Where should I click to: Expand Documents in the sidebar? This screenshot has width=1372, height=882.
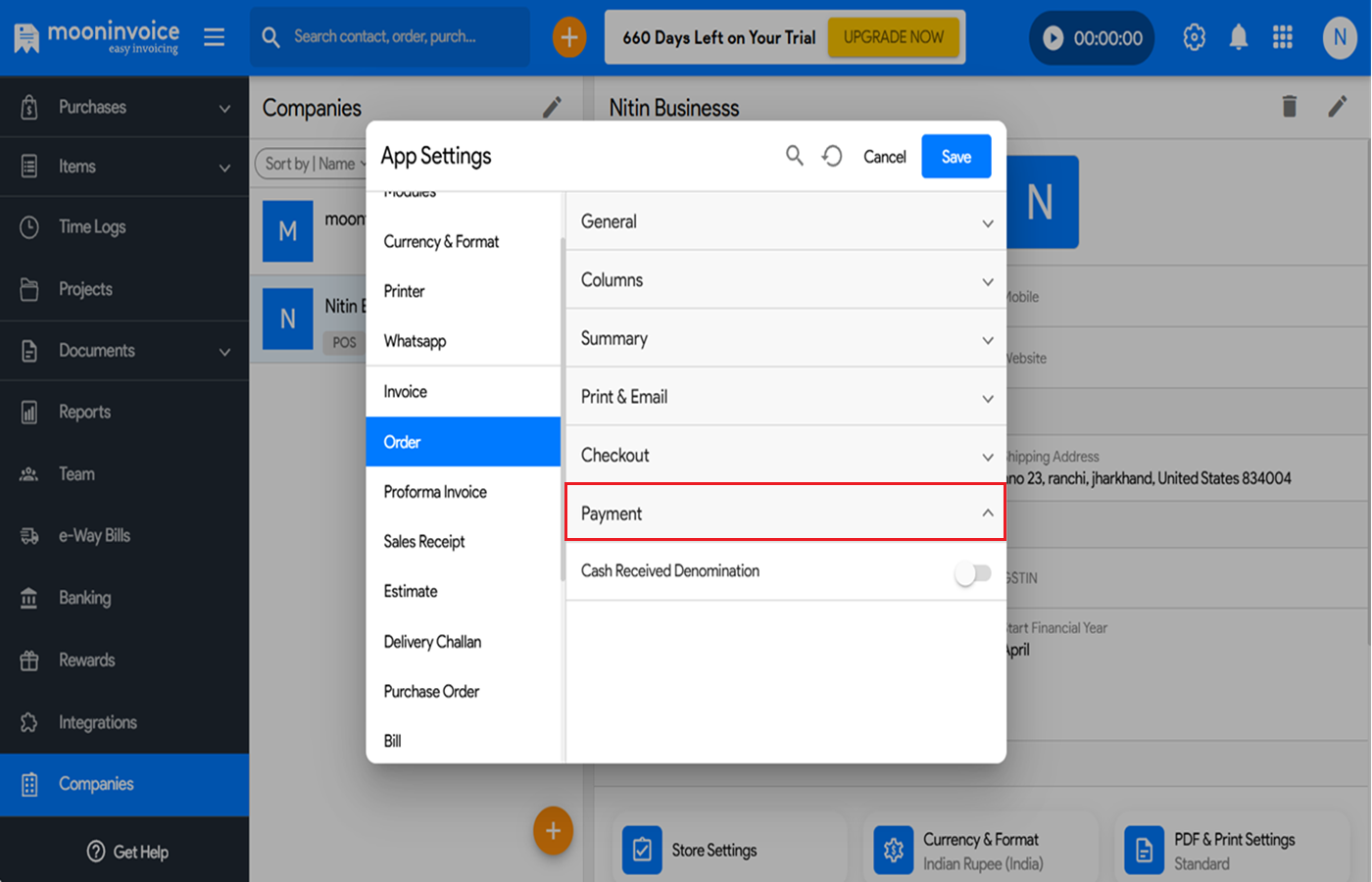coord(124,351)
